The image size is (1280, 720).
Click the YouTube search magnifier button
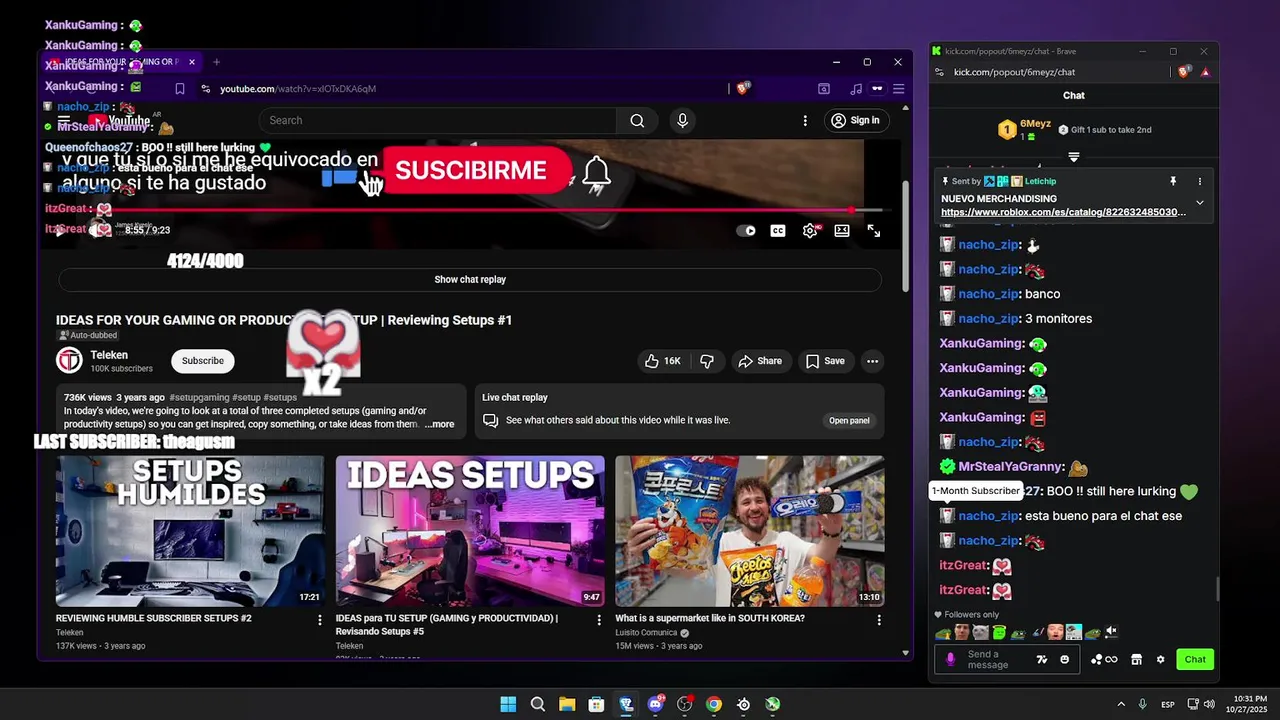(x=637, y=120)
